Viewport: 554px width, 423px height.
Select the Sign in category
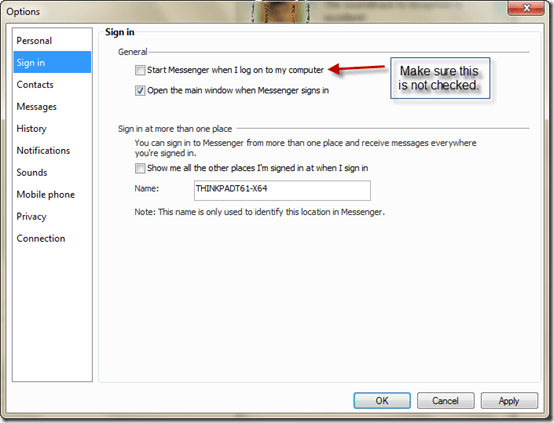(52, 62)
